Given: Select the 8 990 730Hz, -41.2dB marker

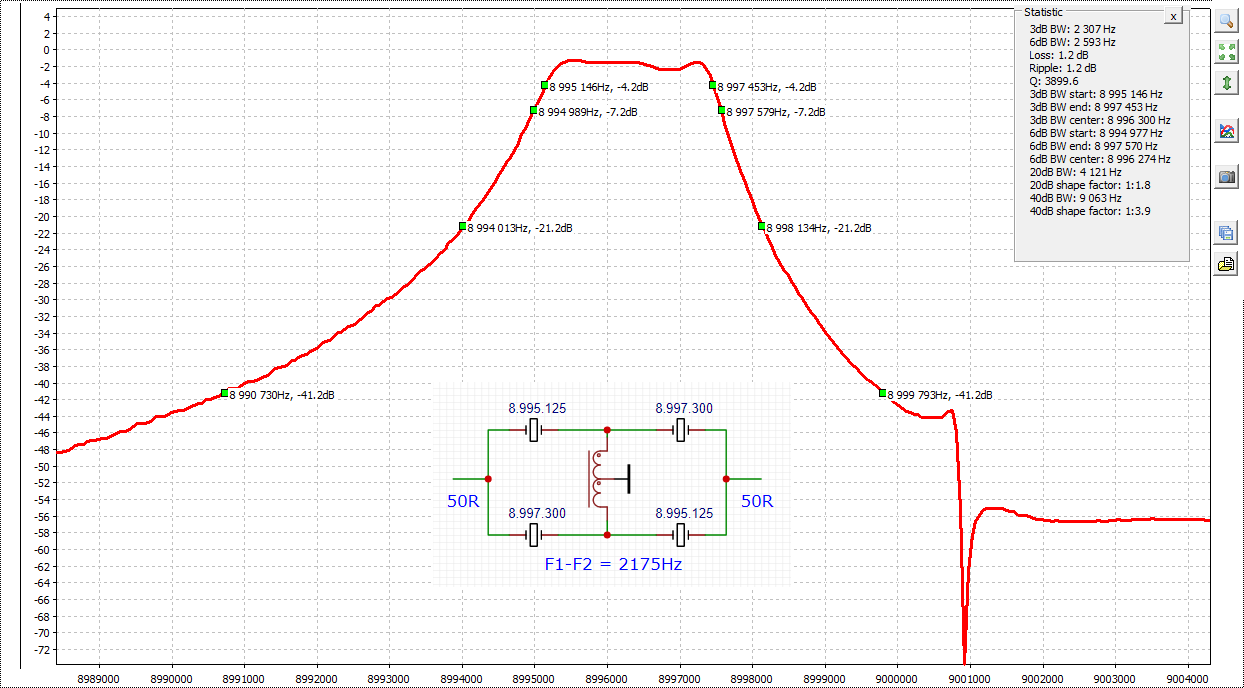Looking at the screenshot, I should click(x=224, y=393).
